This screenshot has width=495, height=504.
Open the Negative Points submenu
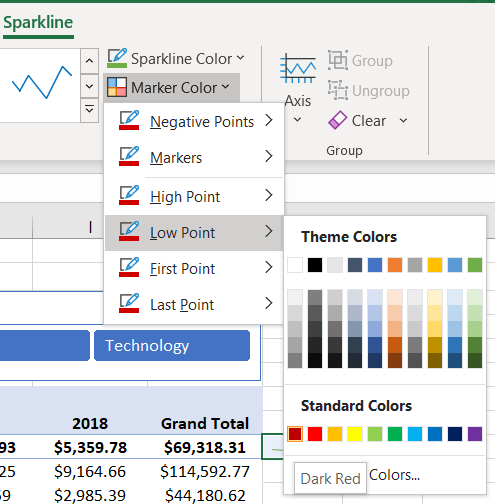point(194,121)
